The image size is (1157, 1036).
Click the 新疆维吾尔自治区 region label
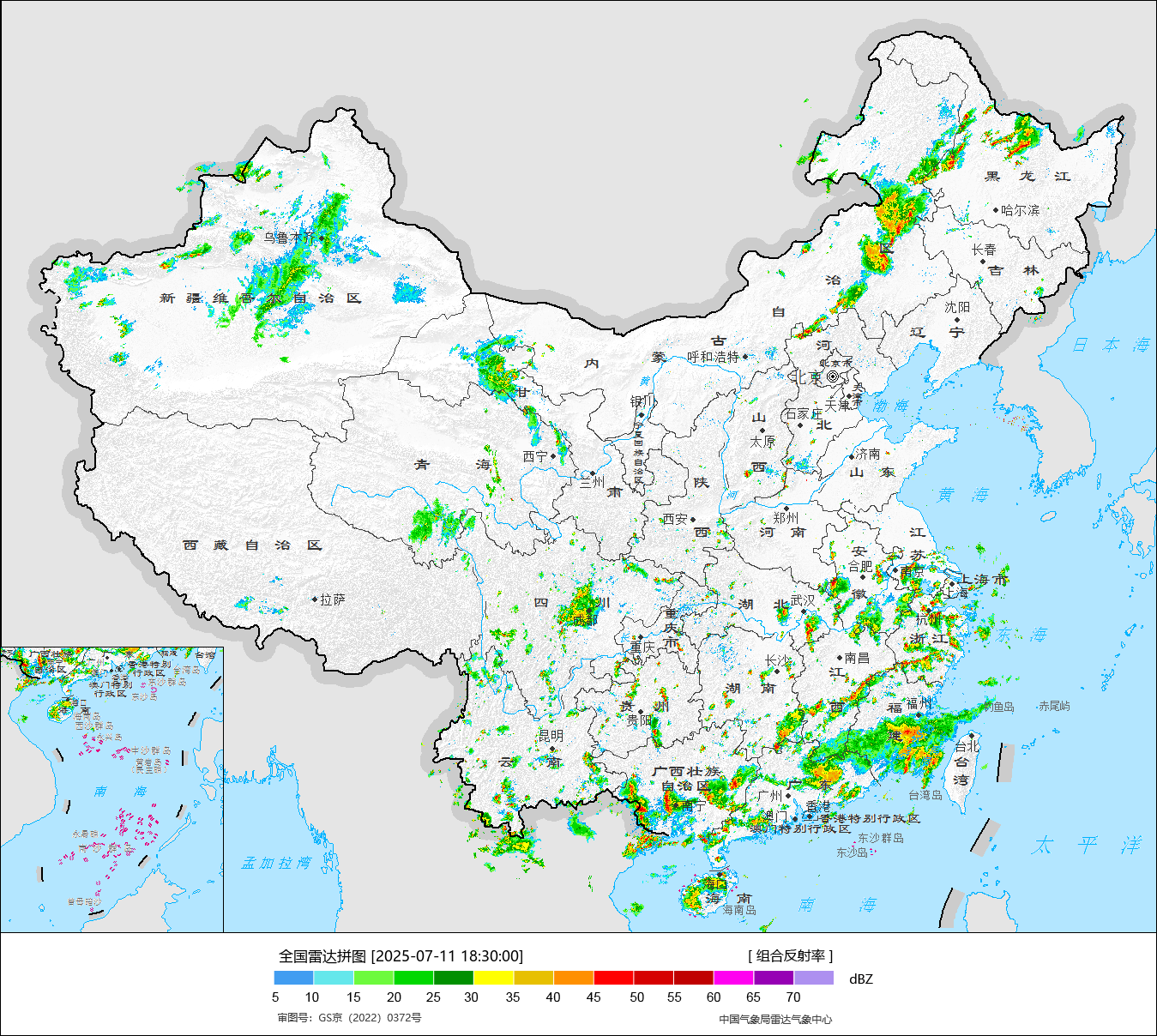click(261, 298)
